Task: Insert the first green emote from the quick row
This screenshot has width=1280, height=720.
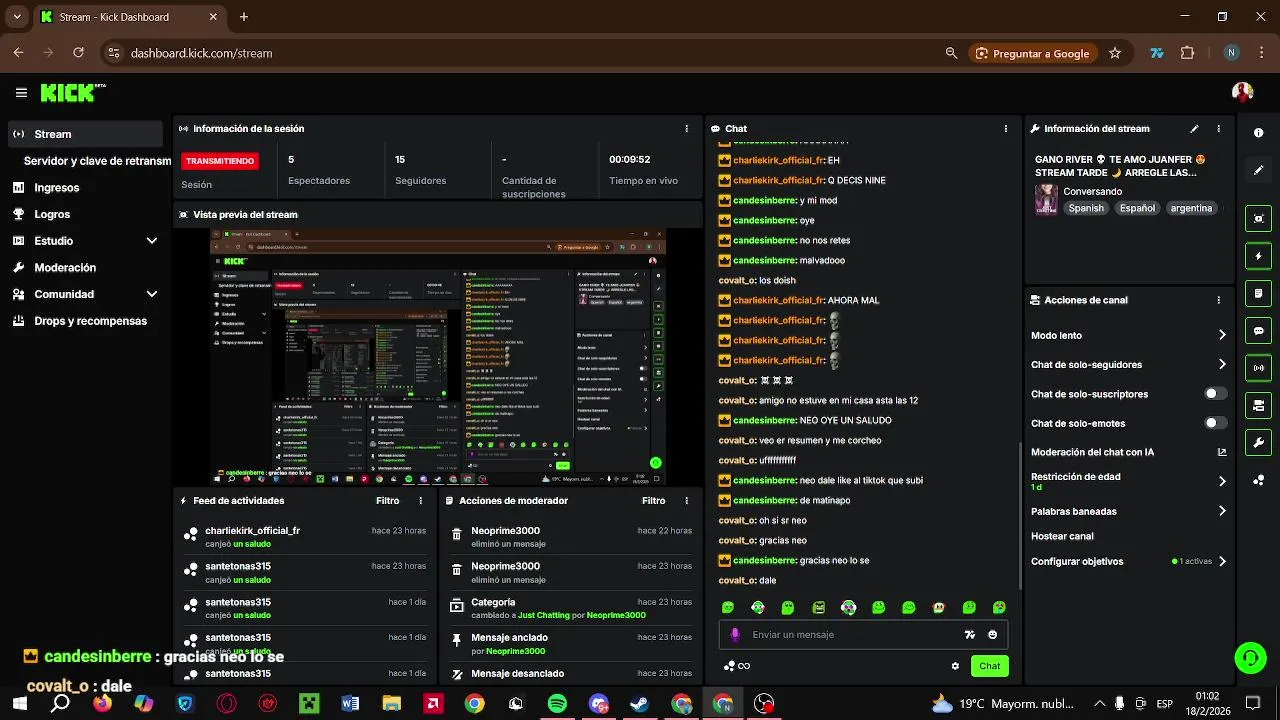Action: [728, 607]
